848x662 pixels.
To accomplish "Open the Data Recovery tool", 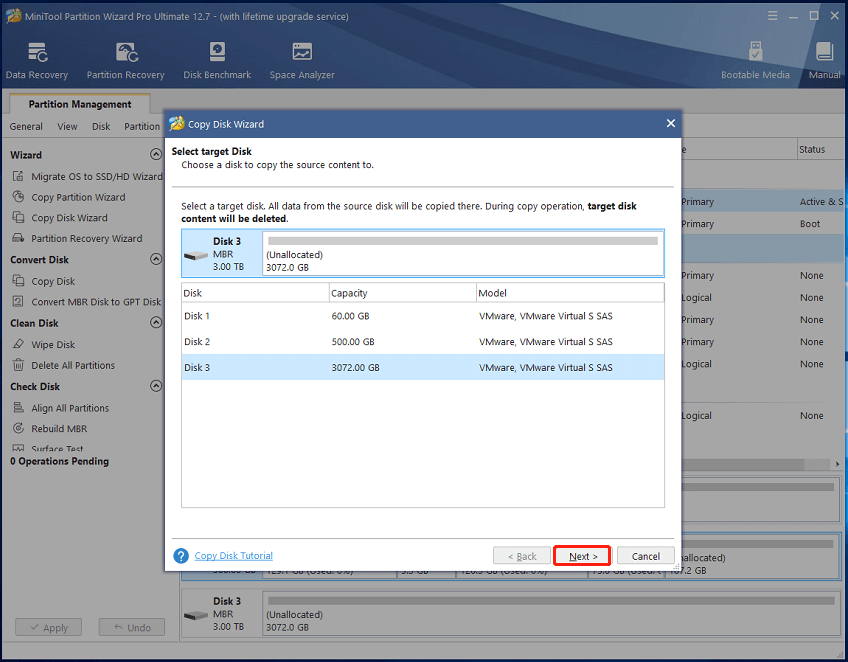I will 37,61.
